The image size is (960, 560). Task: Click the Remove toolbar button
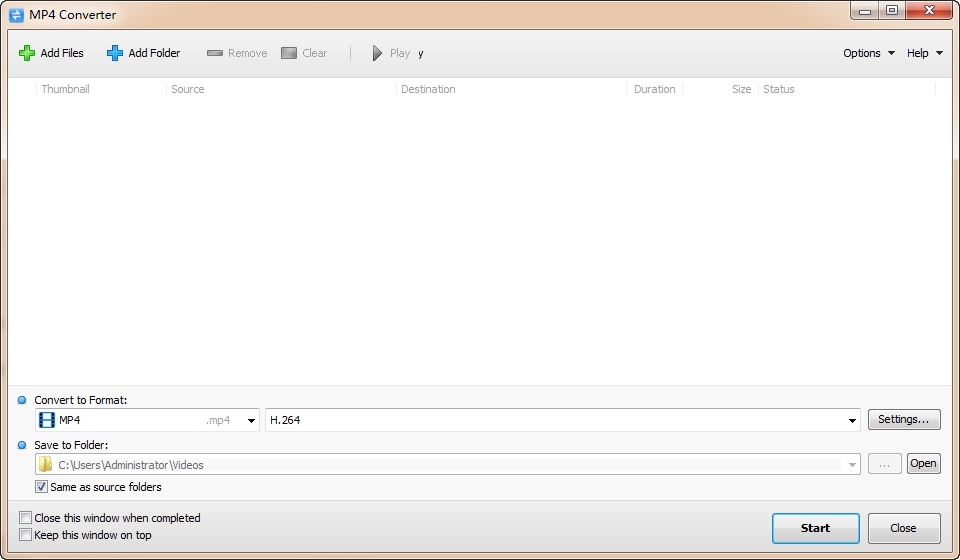point(237,53)
